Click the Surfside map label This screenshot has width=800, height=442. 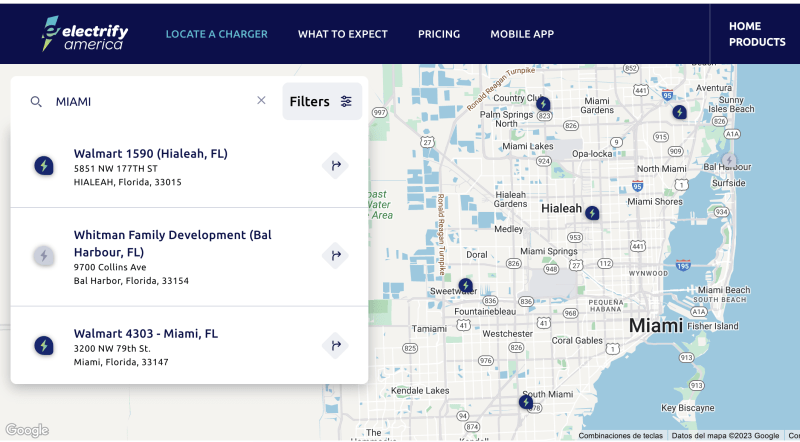tap(729, 183)
